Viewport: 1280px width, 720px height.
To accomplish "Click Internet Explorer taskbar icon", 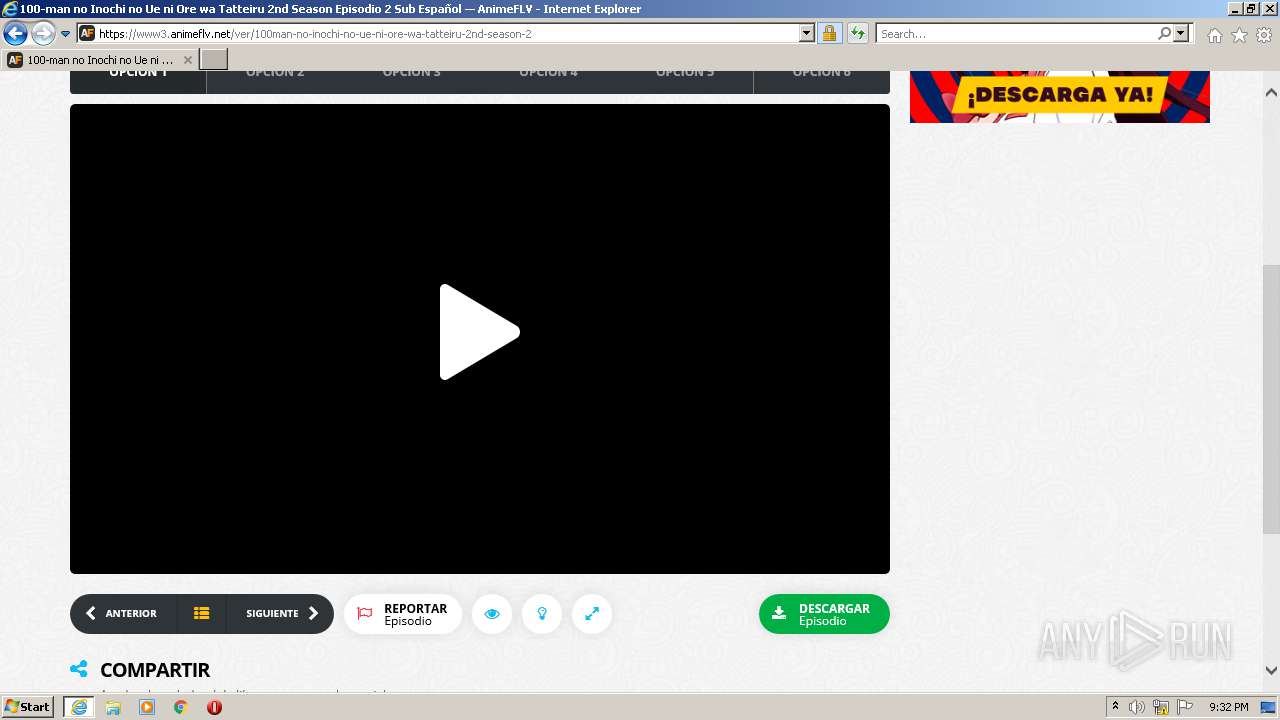I will click(x=79, y=707).
